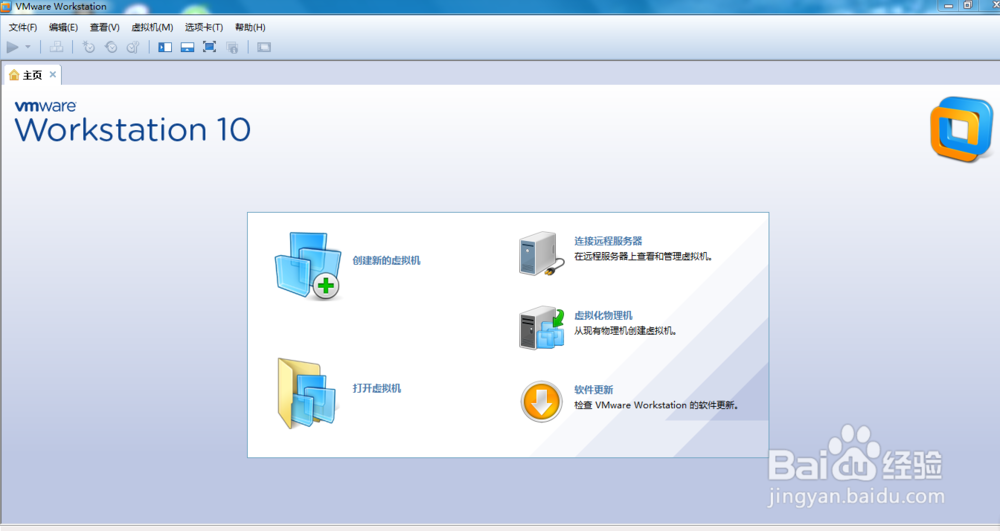This screenshot has width=1000, height=531.
Task: Click the virtualize physical machine icon
Action: (541, 328)
